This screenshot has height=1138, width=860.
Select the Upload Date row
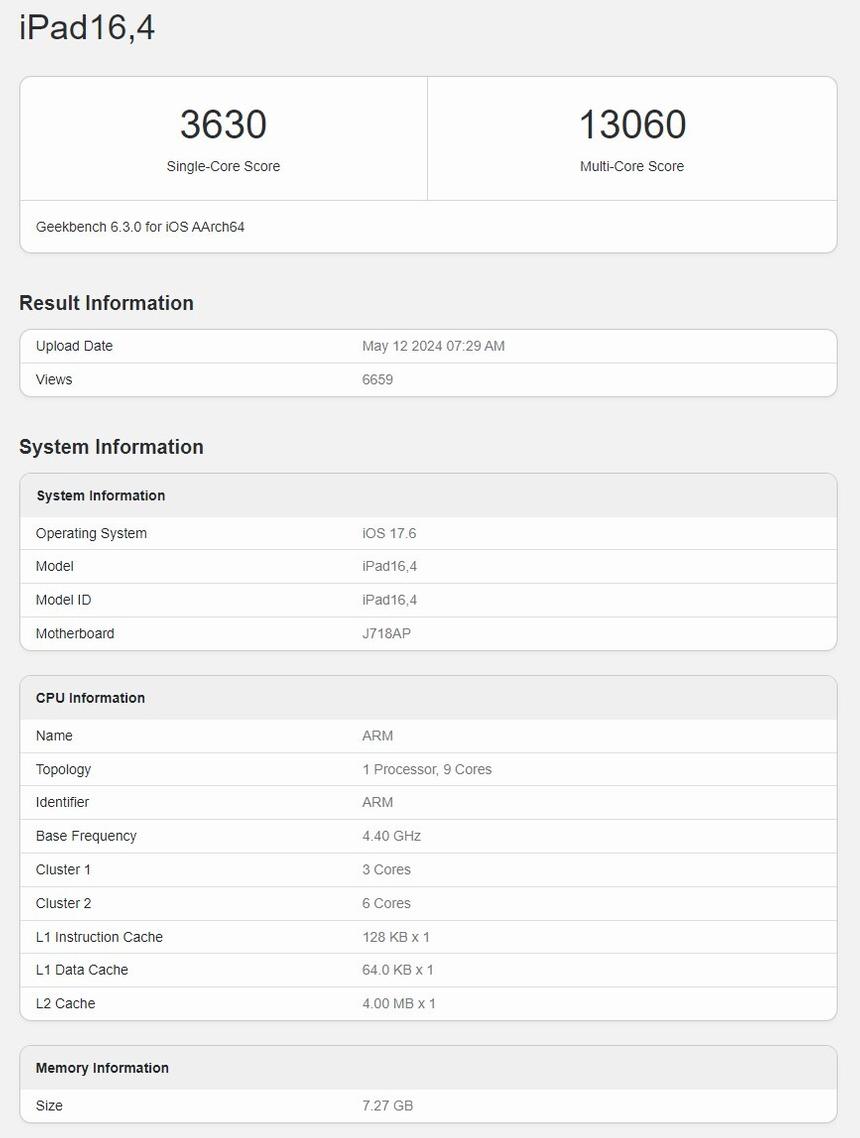click(430, 345)
